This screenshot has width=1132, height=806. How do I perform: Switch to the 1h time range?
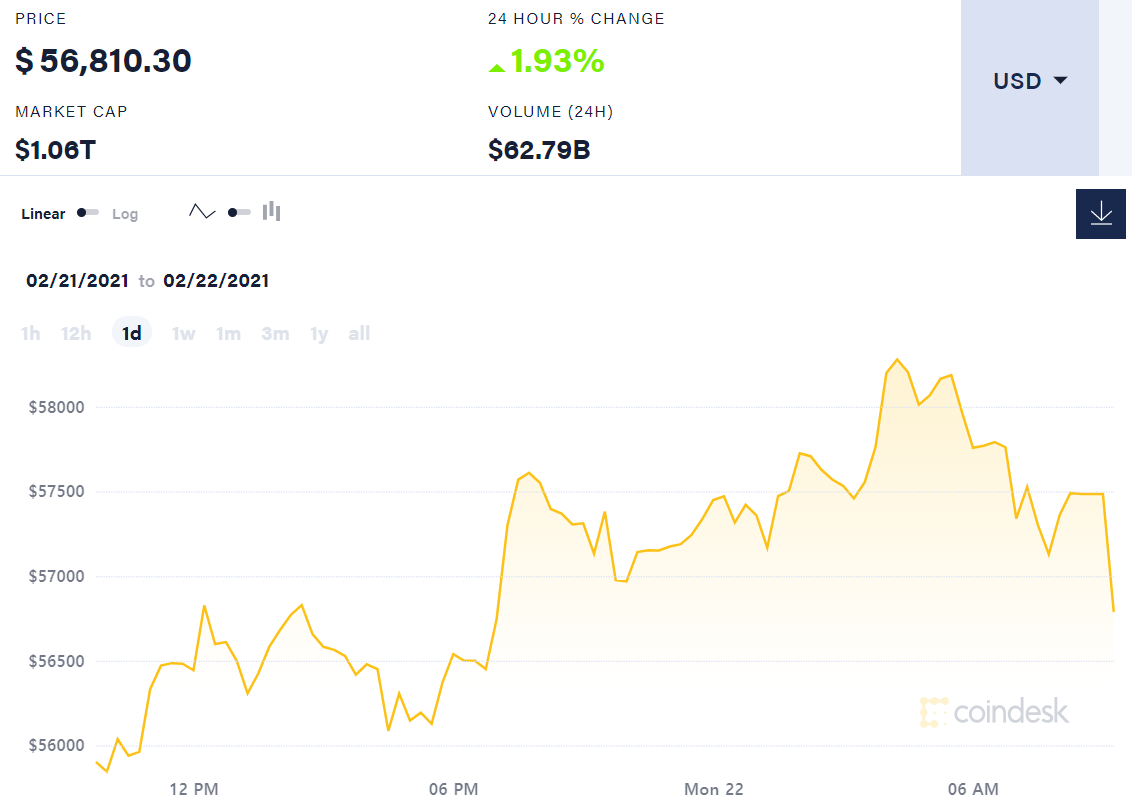pyautogui.click(x=31, y=334)
